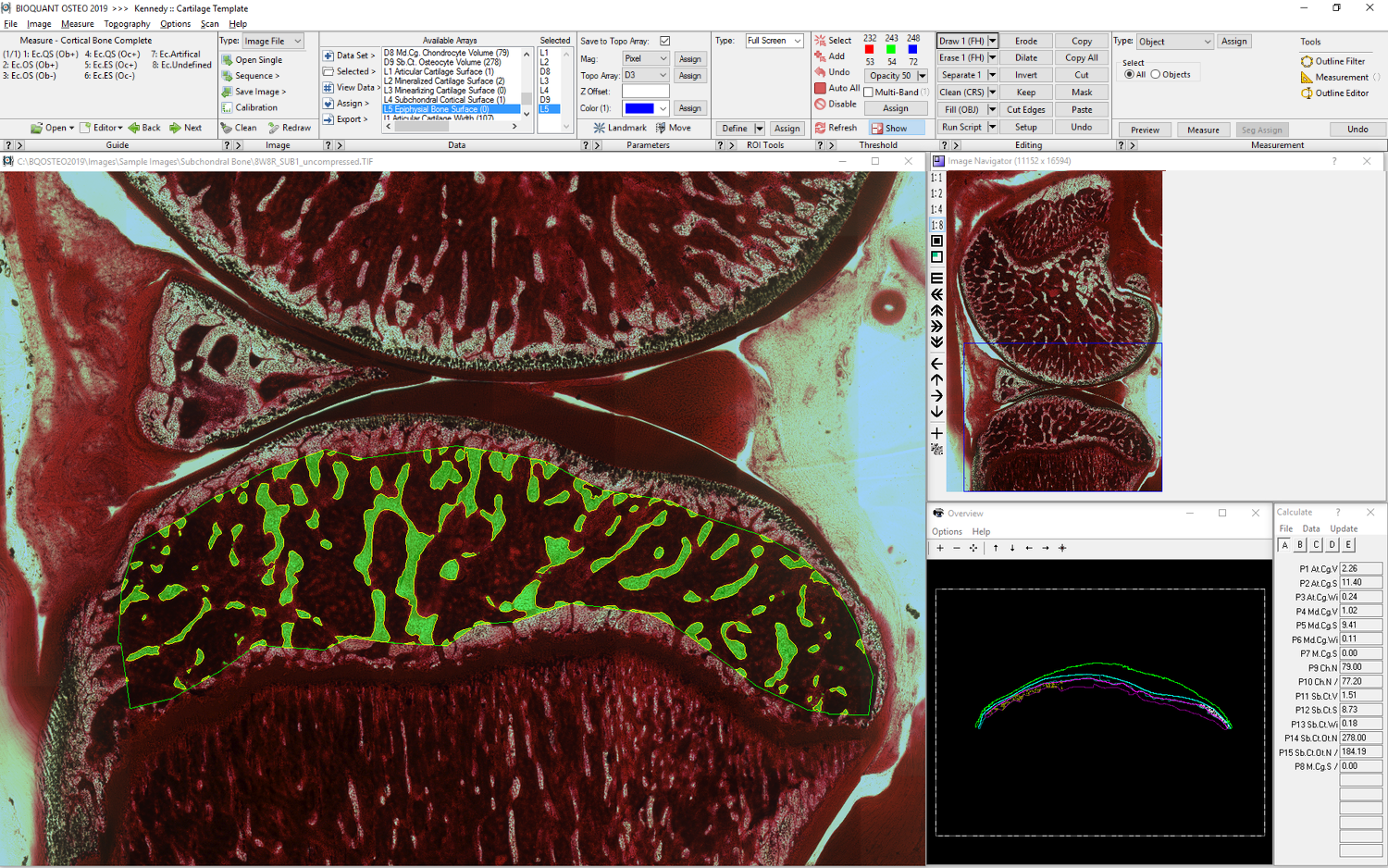Open the File menu in main menu bar
This screenshot has height=868, width=1388.
pos(10,24)
